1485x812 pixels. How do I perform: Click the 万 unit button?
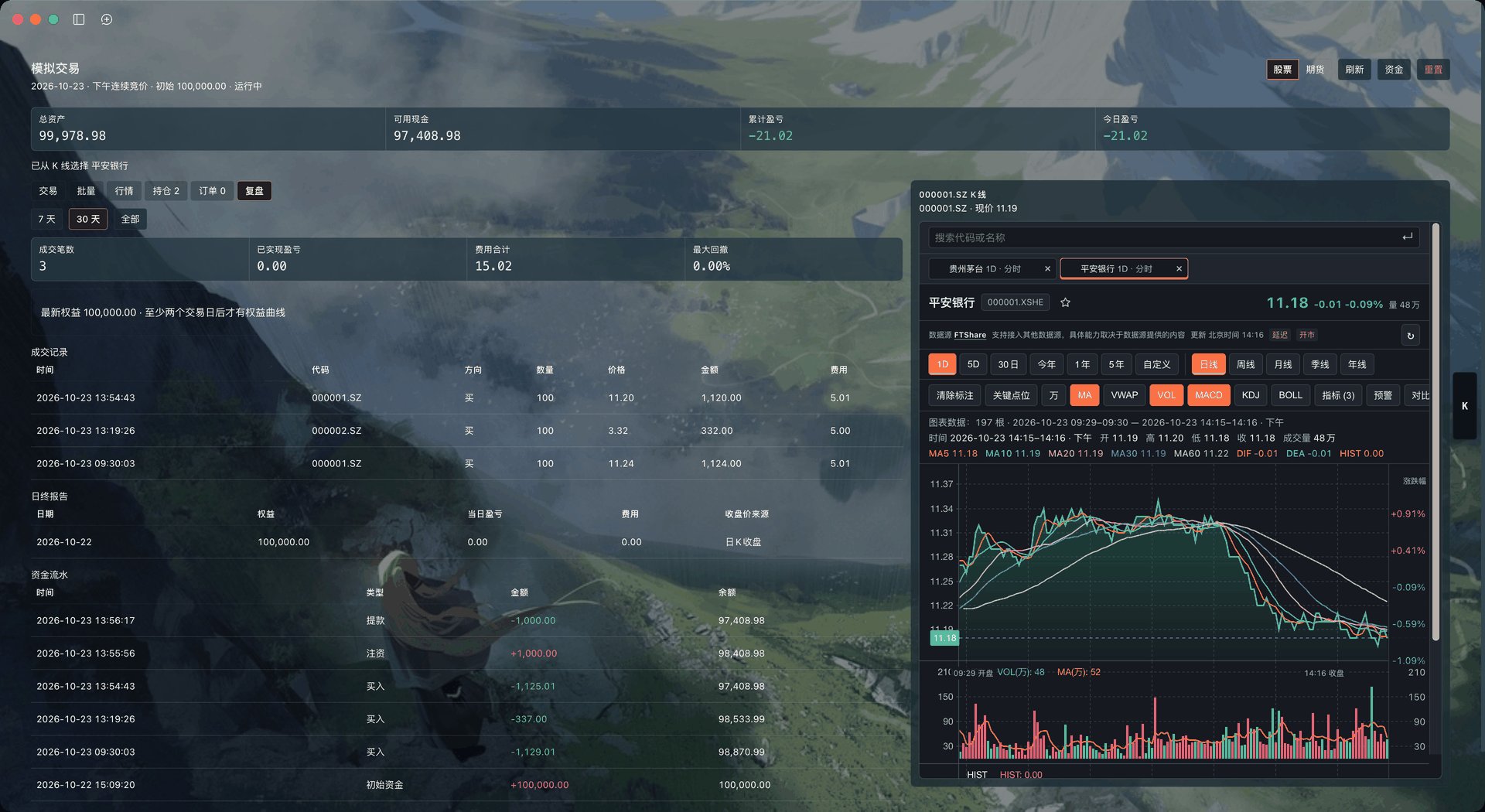(x=1053, y=395)
